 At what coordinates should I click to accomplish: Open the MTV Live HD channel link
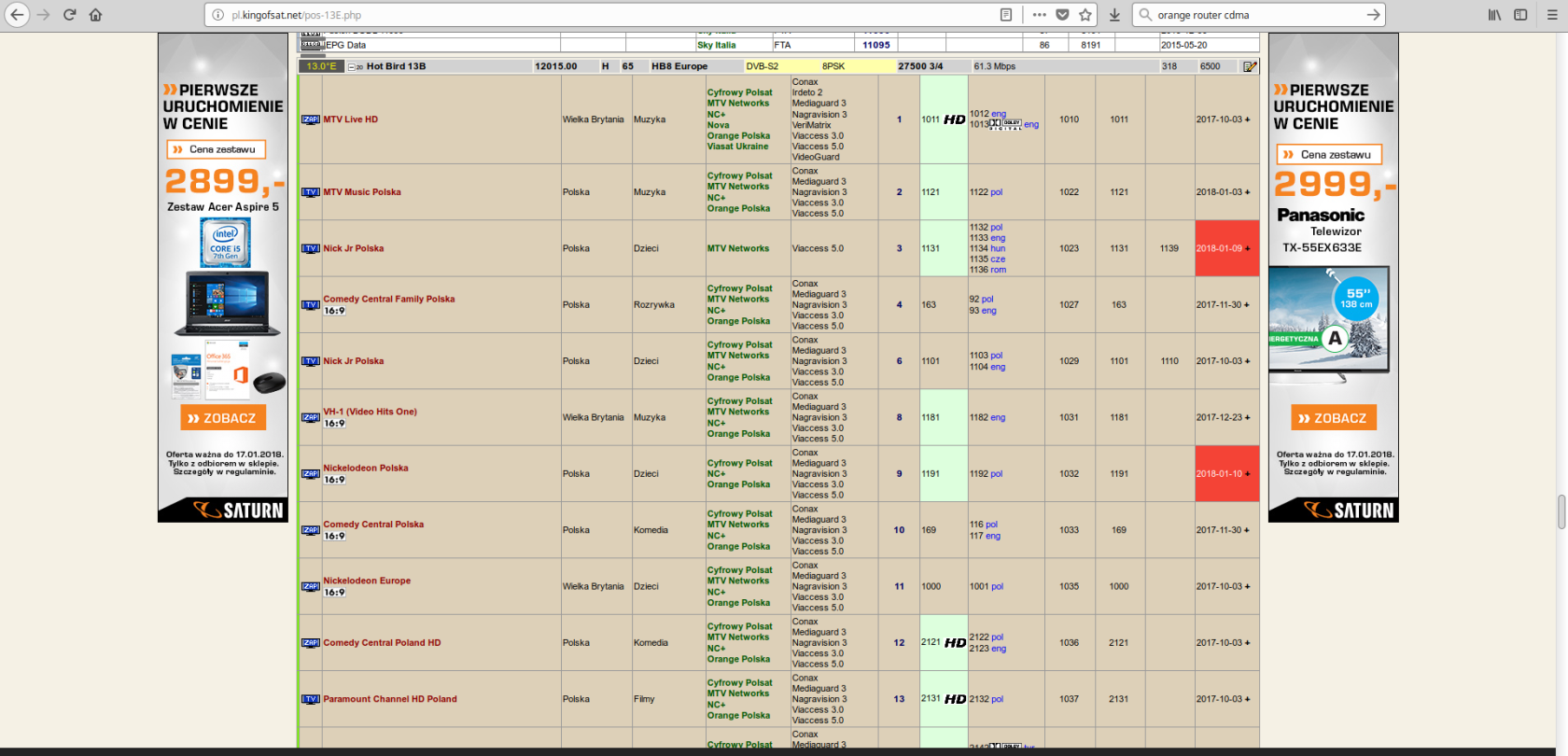click(350, 119)
